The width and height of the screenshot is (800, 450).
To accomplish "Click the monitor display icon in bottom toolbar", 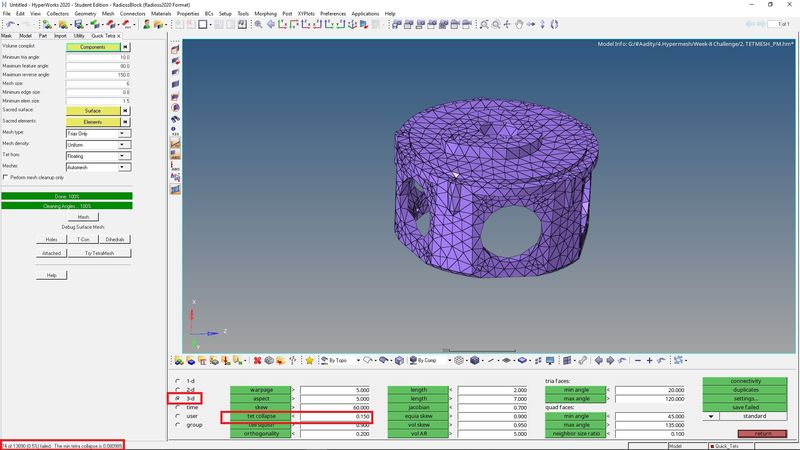I will [x=550, y=361].
